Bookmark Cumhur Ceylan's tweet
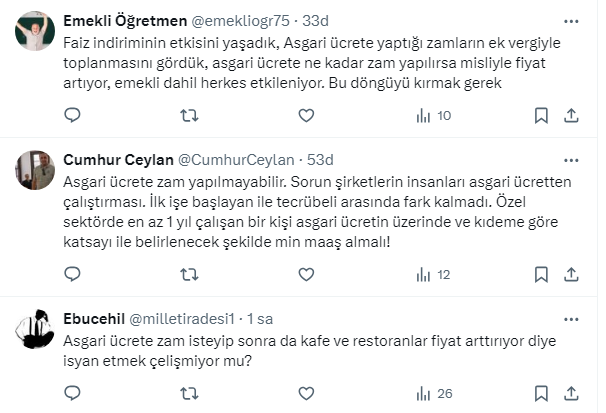The height and width of the screenshot is (413, 606). pyautogui.click(x=542, y=274)
